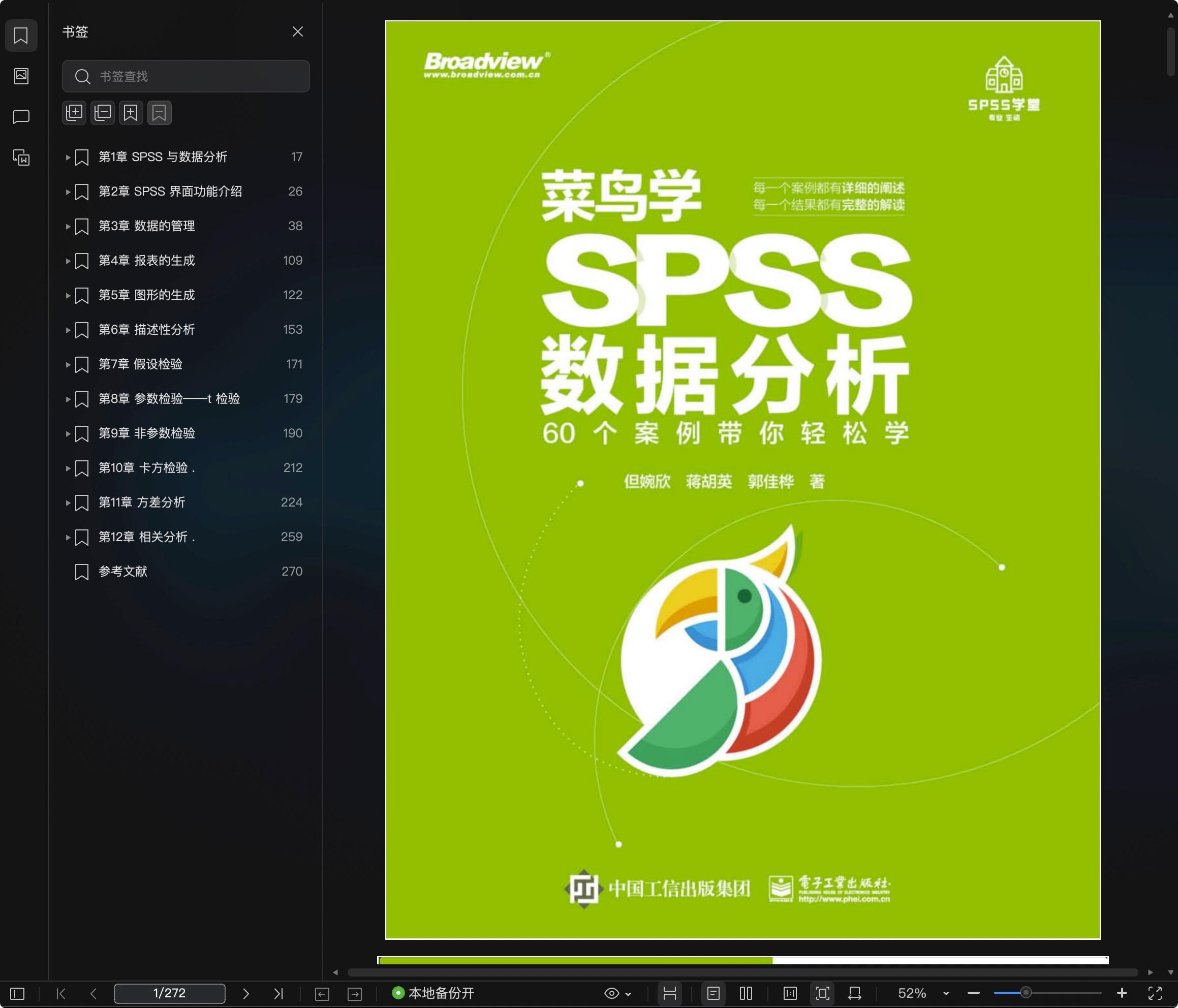Close the 书签 panel
The width and height of the screenshot is (1178, 1008).
coord(297,32)
